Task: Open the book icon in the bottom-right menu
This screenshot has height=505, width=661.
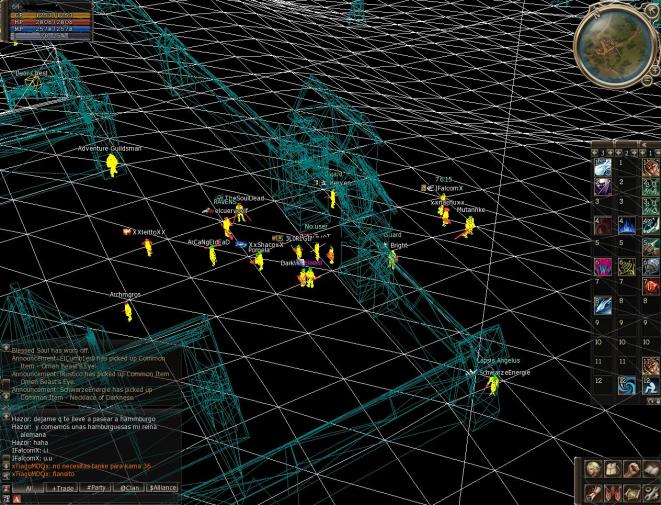Action: (652, 469)
